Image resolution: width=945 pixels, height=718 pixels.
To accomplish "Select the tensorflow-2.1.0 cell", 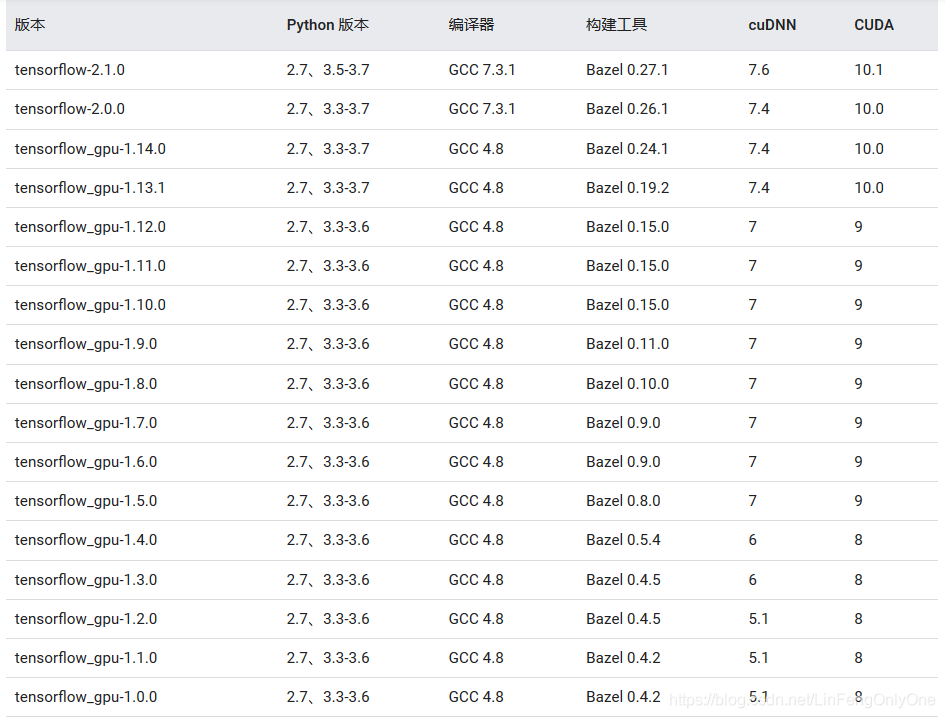I will pyautogui.click(x=70, y=70).
